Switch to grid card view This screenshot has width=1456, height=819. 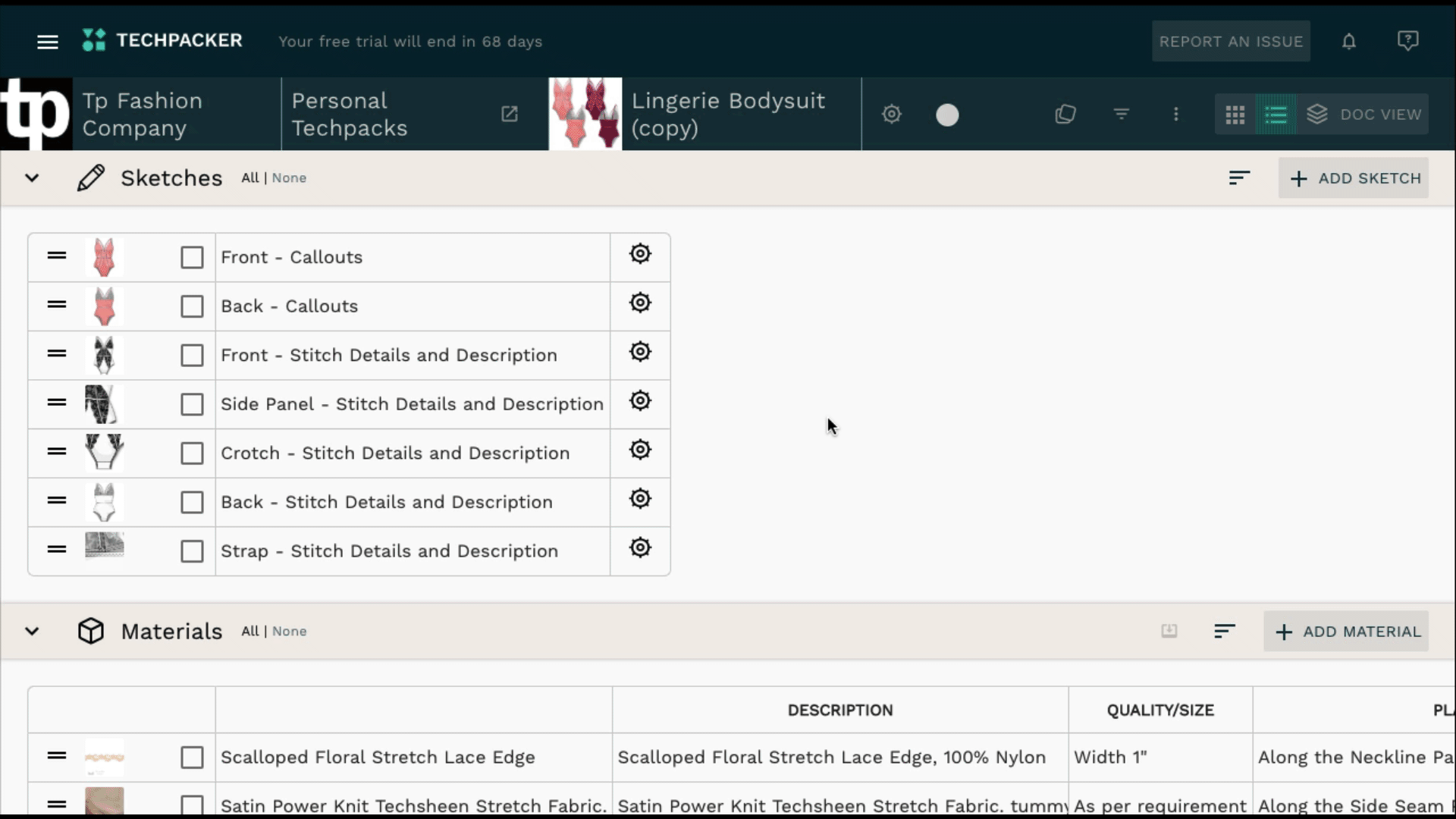click(x=1235, y=115)
